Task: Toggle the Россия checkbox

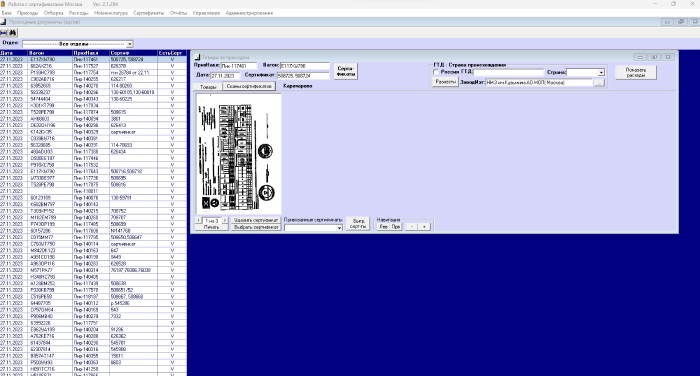Action: point(436,72)
